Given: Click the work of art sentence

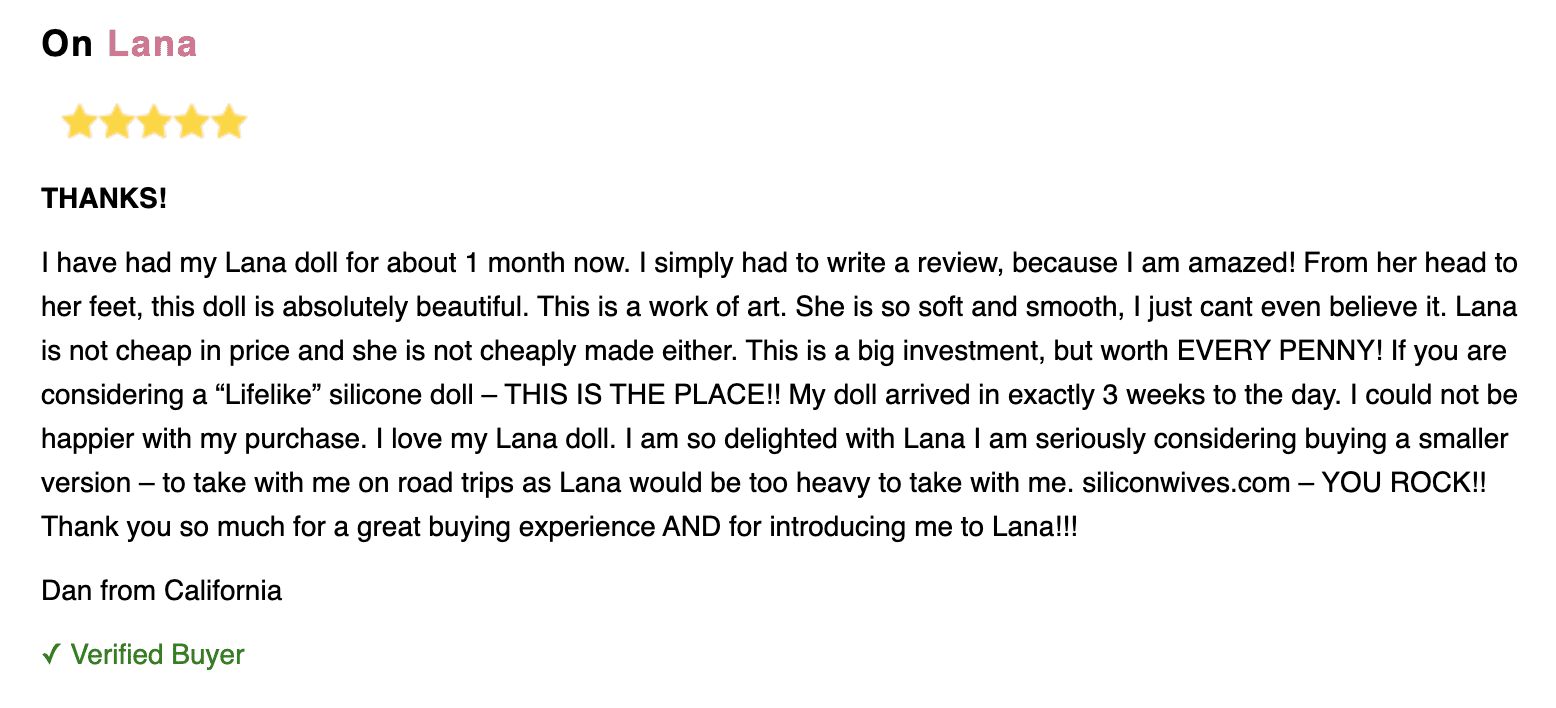Looking at the screenshot, I should click(663, 308).
